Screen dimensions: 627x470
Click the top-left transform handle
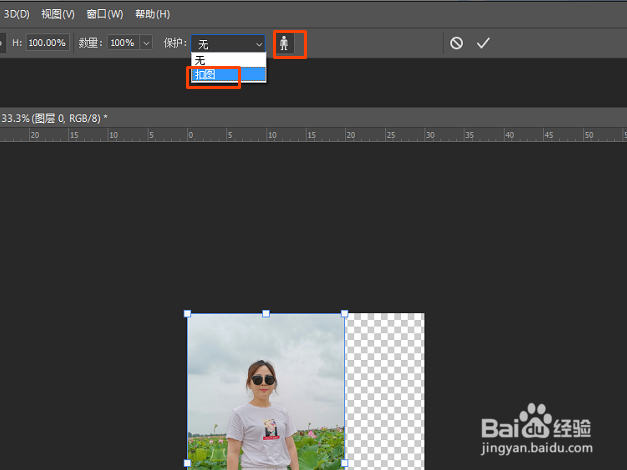(x=187, y=314)
